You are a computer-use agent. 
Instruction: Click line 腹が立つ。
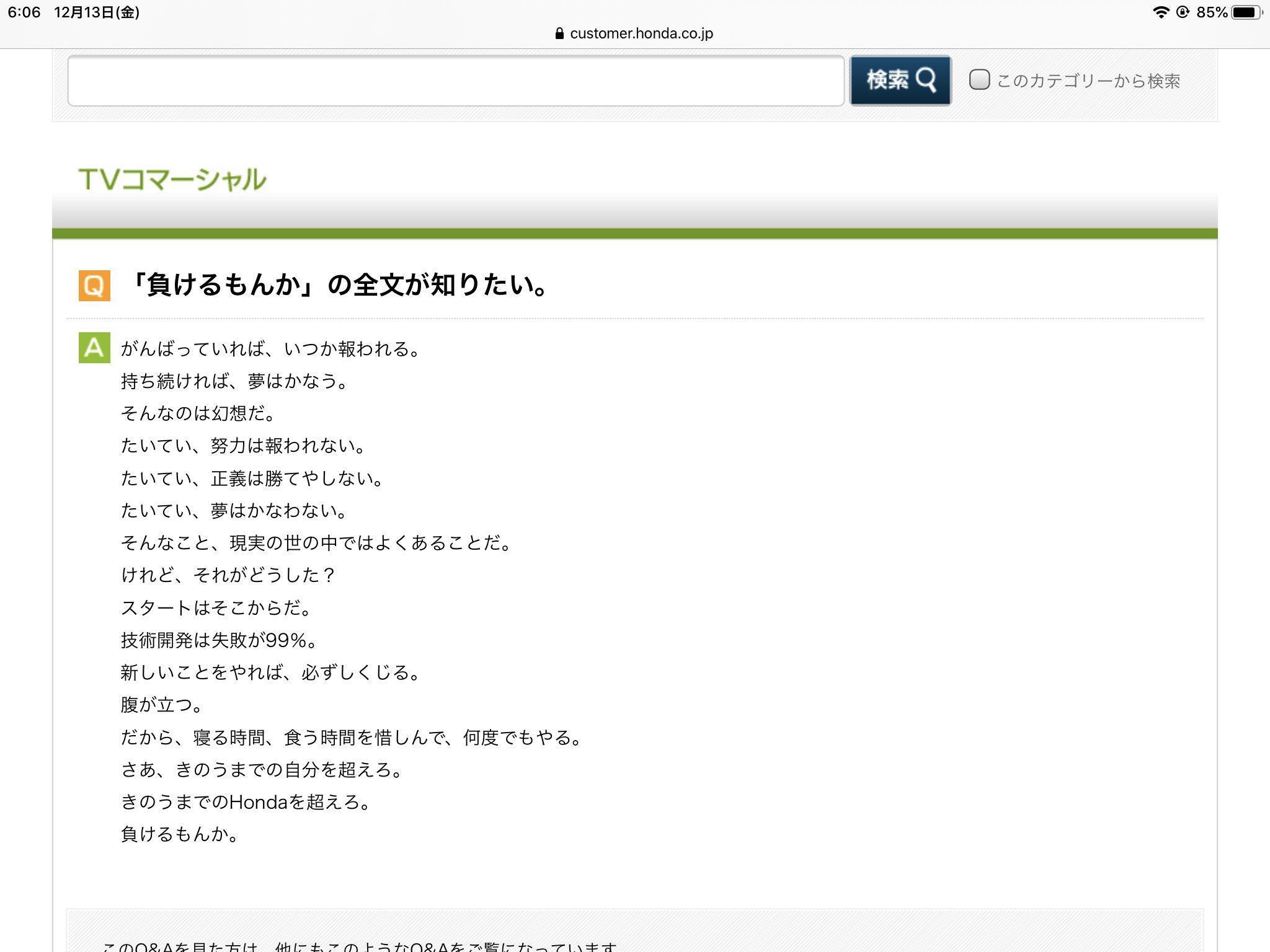(x=162, y=705)
